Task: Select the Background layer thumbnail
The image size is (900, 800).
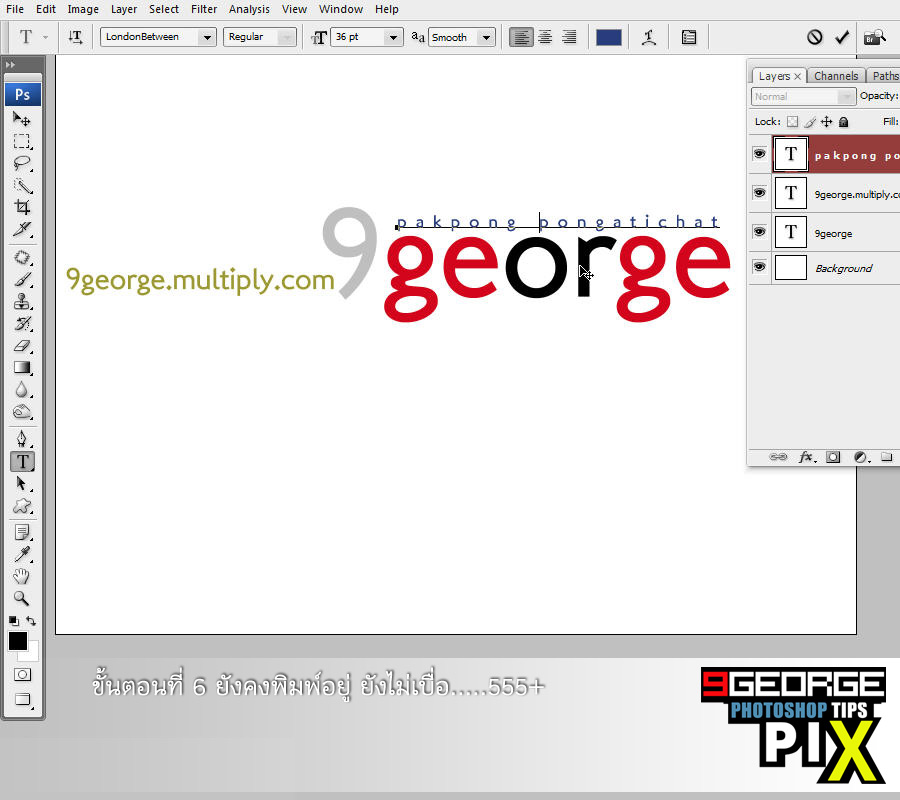Action: pyautogui.click(x=790, y=267)
